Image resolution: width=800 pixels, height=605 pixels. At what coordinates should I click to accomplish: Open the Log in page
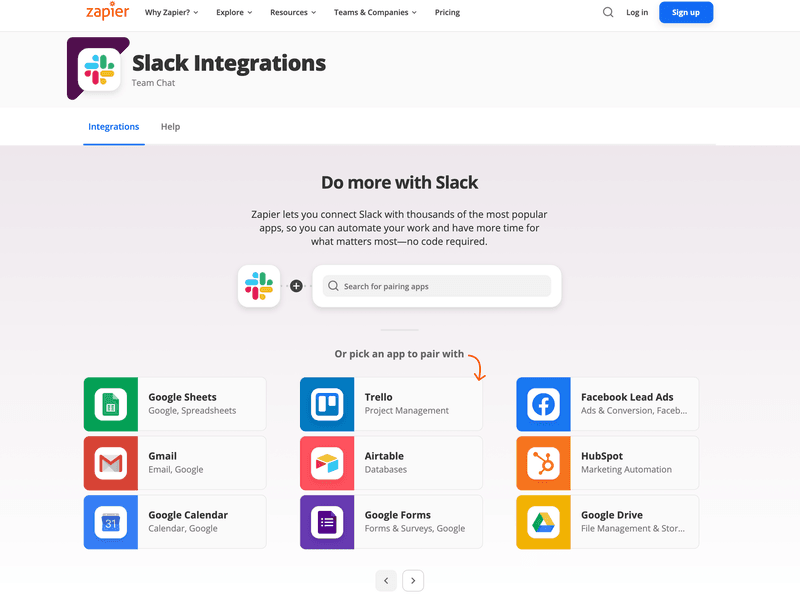point(637,12)
